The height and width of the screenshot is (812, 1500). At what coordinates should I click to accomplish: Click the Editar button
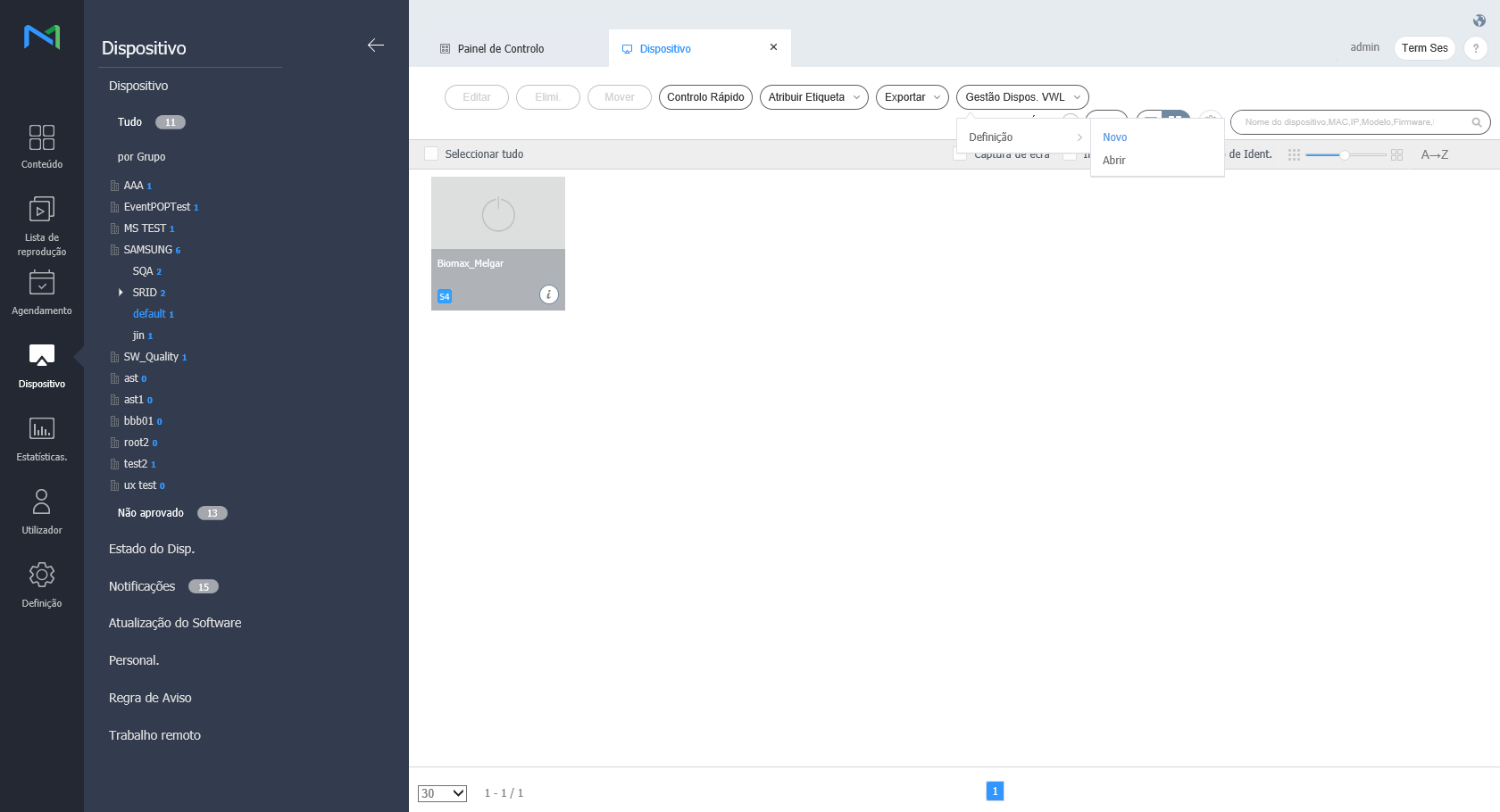[x=477, y=97]
